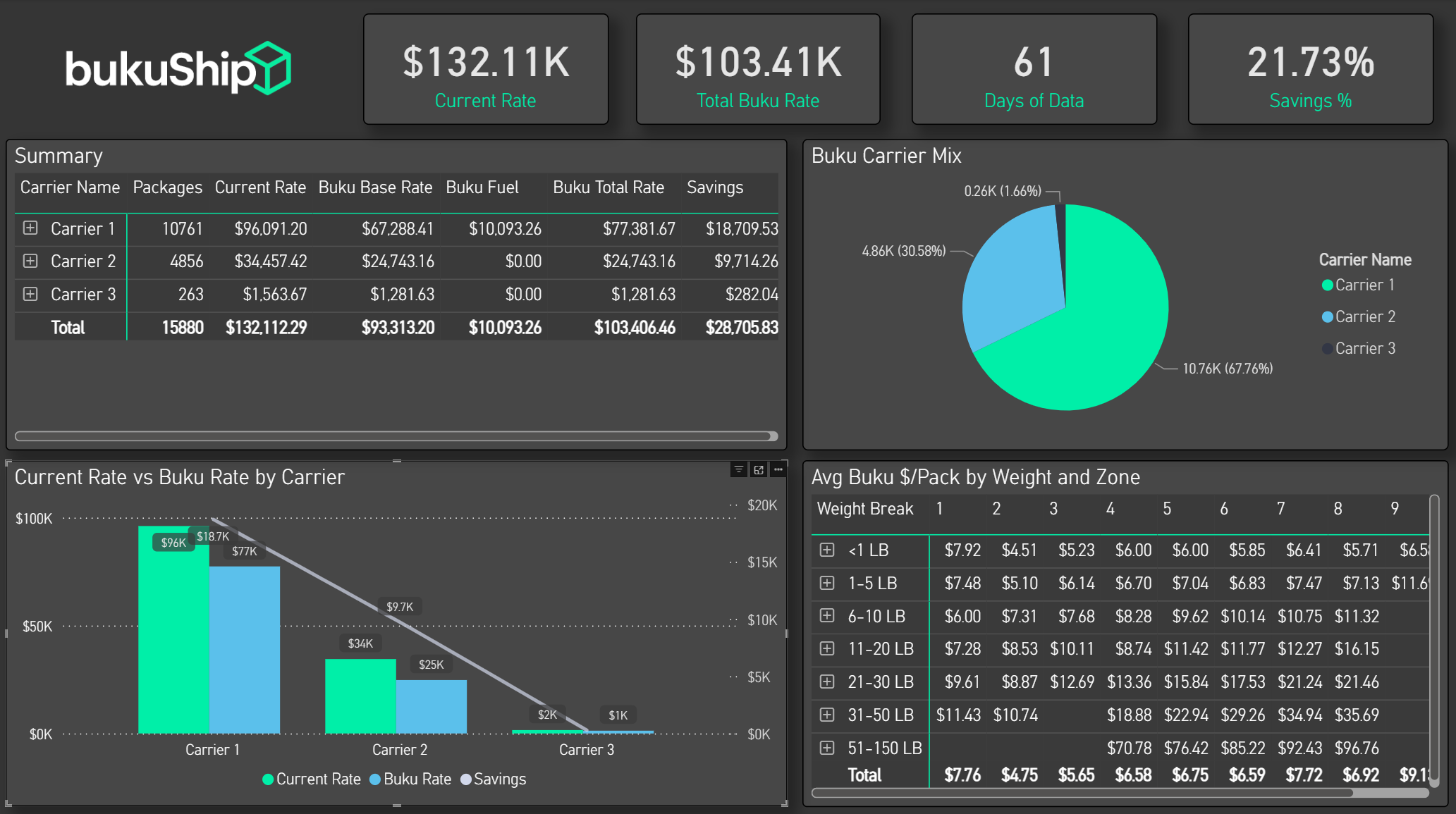
Task: Click the Savings % card
Action: (x=1310, y=70)
